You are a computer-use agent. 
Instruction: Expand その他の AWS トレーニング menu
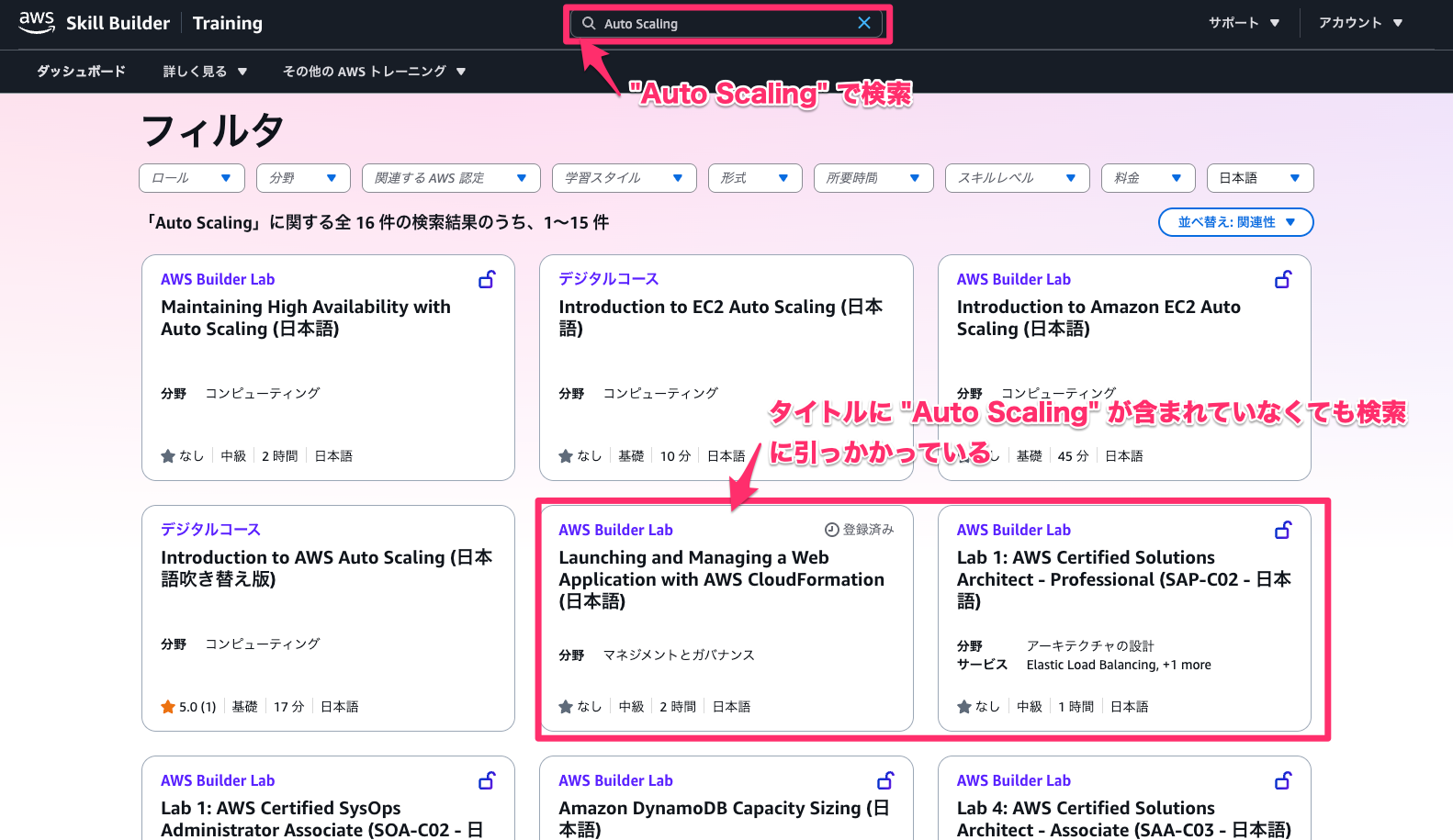(374, 71)
